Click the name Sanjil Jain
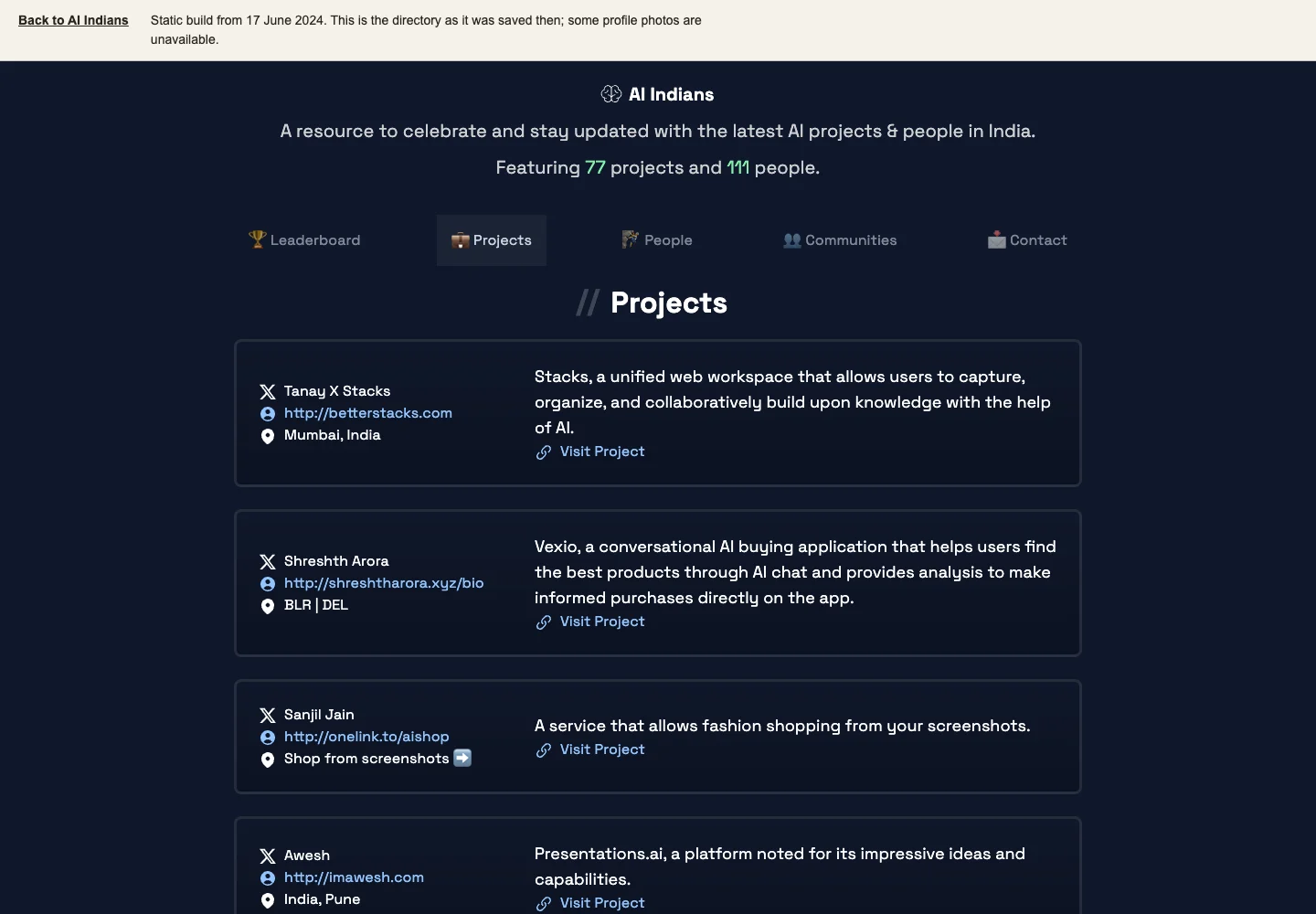Image resolution: width=1316 pixels, height=914 pixels. coord(319,715)
